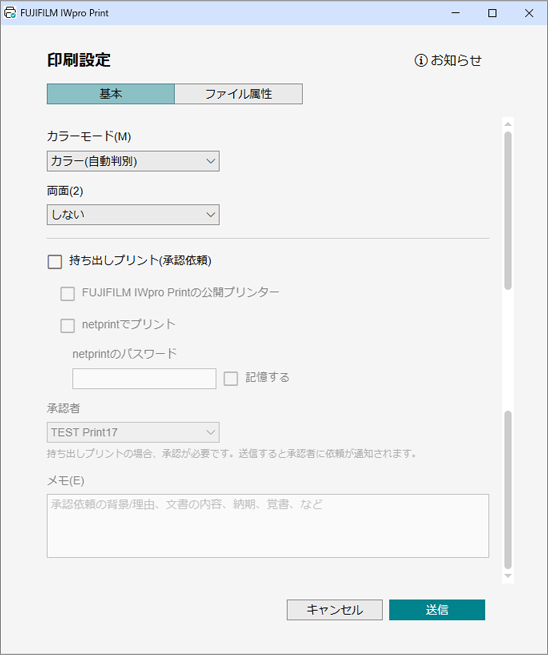Expand the 両面 dropdown showing しない
The height and width of the screenshot is (655, 548).
(x=133, y=215)
